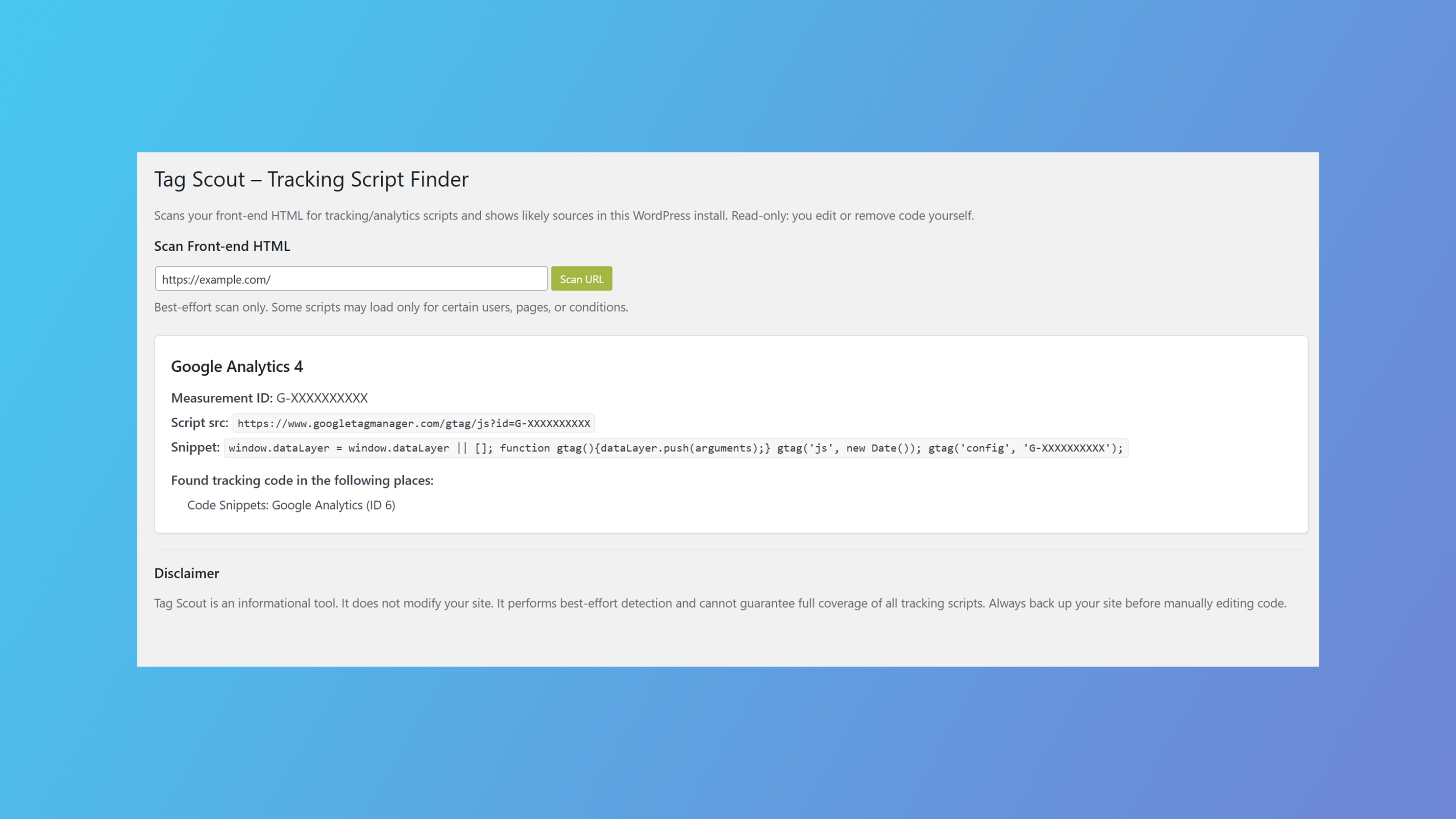Click the Disclaimer heading
This screenshot has width=1456, height=819.
187,573
